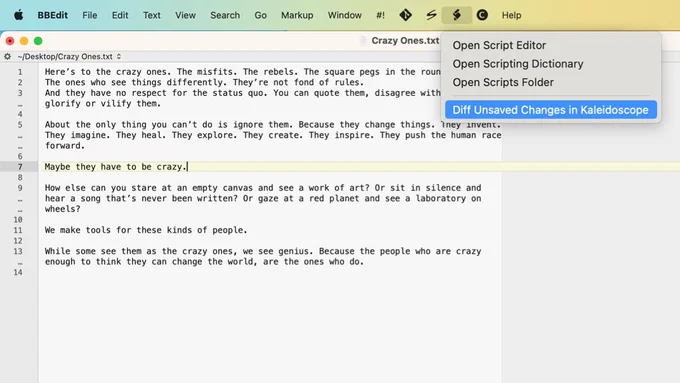Open the Apple menu

point(18,15)
